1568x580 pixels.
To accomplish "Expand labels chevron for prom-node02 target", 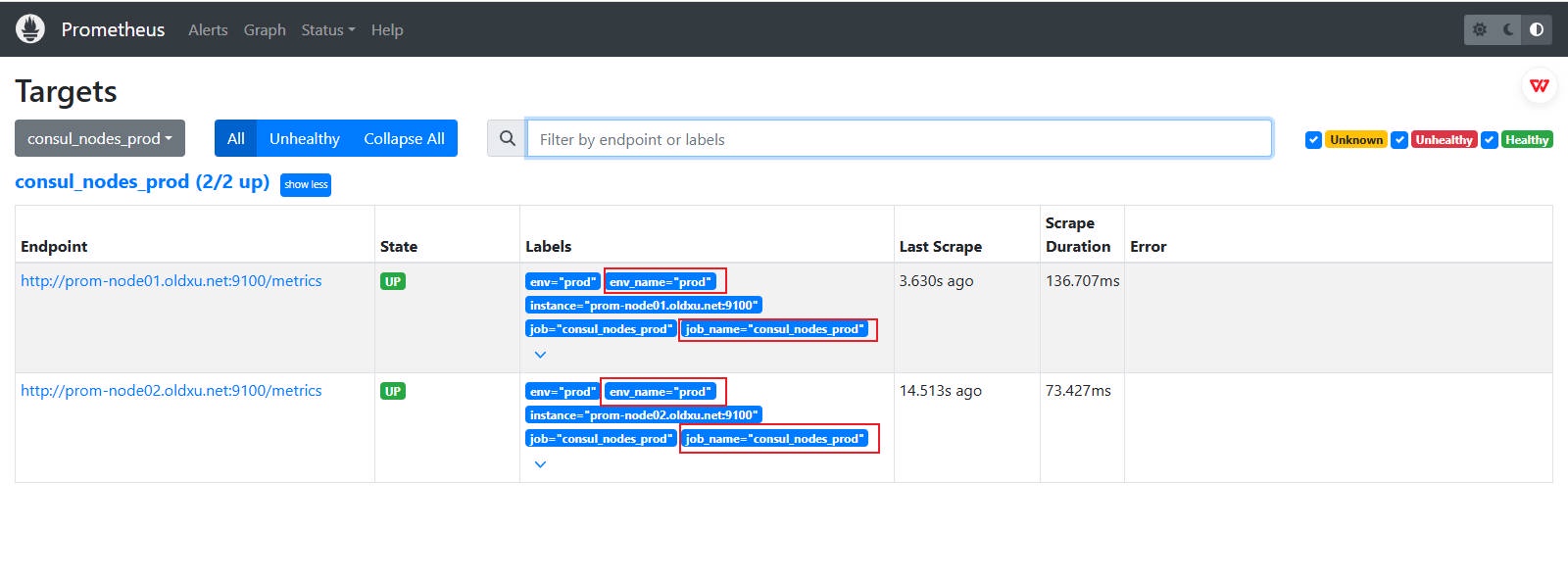I will point(540,464).
